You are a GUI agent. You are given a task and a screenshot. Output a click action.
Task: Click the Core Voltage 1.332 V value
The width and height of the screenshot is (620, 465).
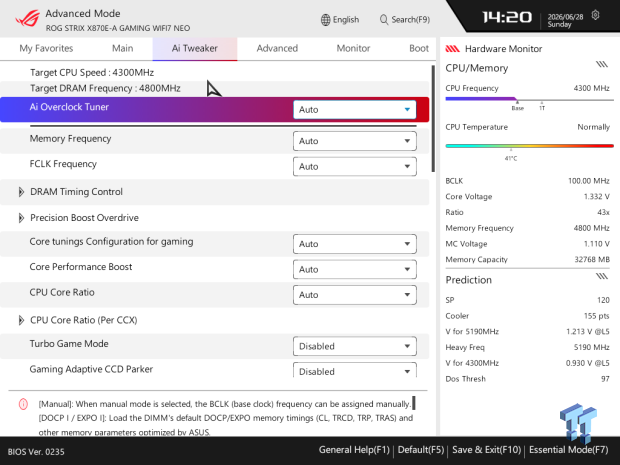pos(597,197)
